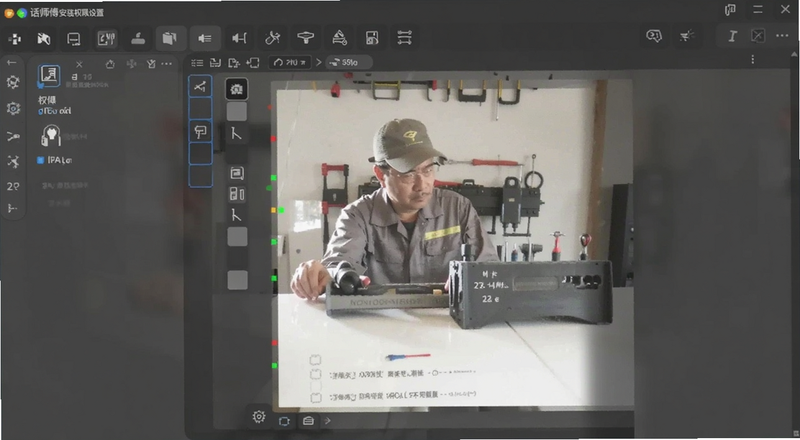The width and height of the screenshot is (800, 440).
Task: Click the stamp icon in top toolbar
Action: 138,38
